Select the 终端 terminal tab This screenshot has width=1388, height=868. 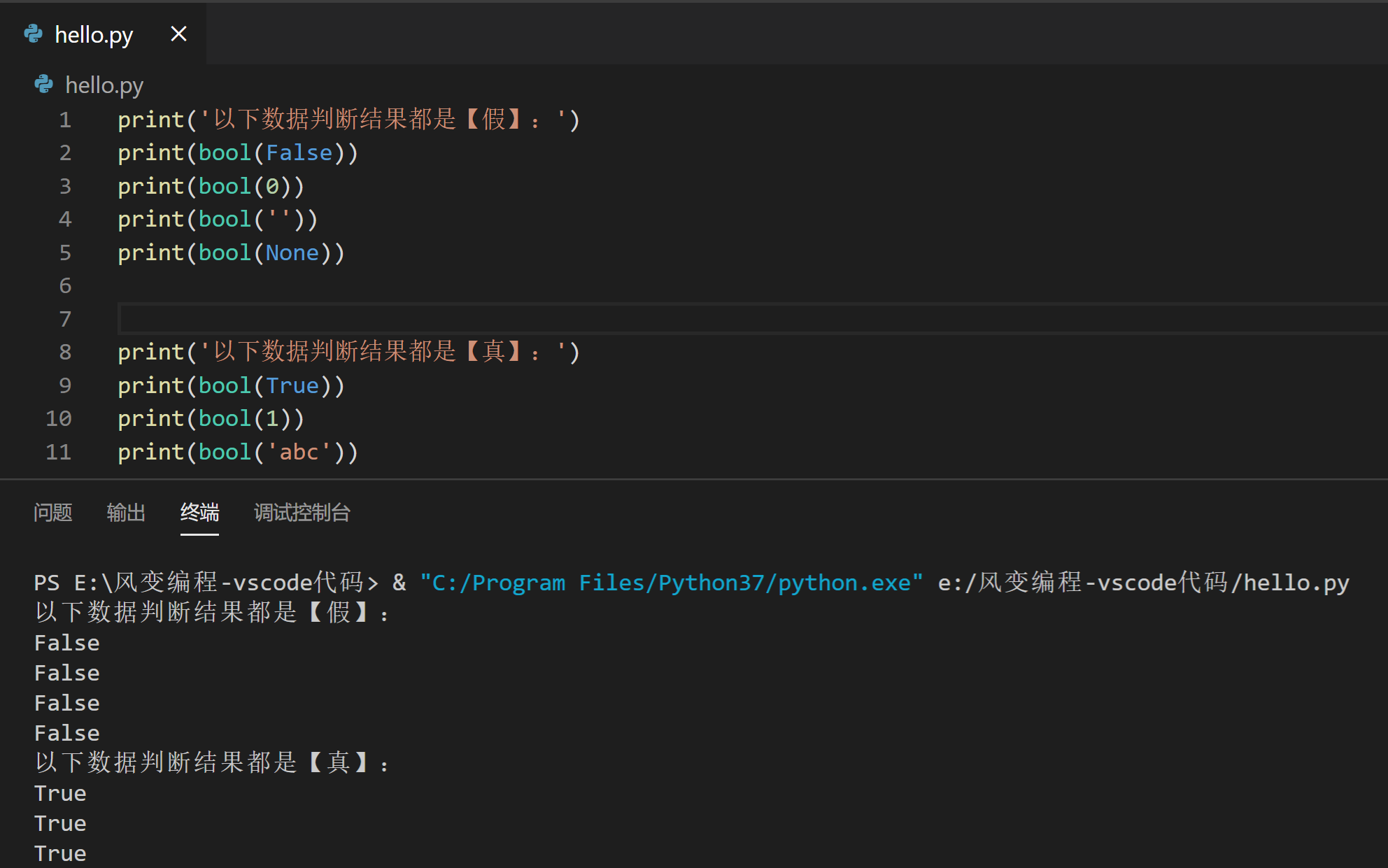[199, 513]
